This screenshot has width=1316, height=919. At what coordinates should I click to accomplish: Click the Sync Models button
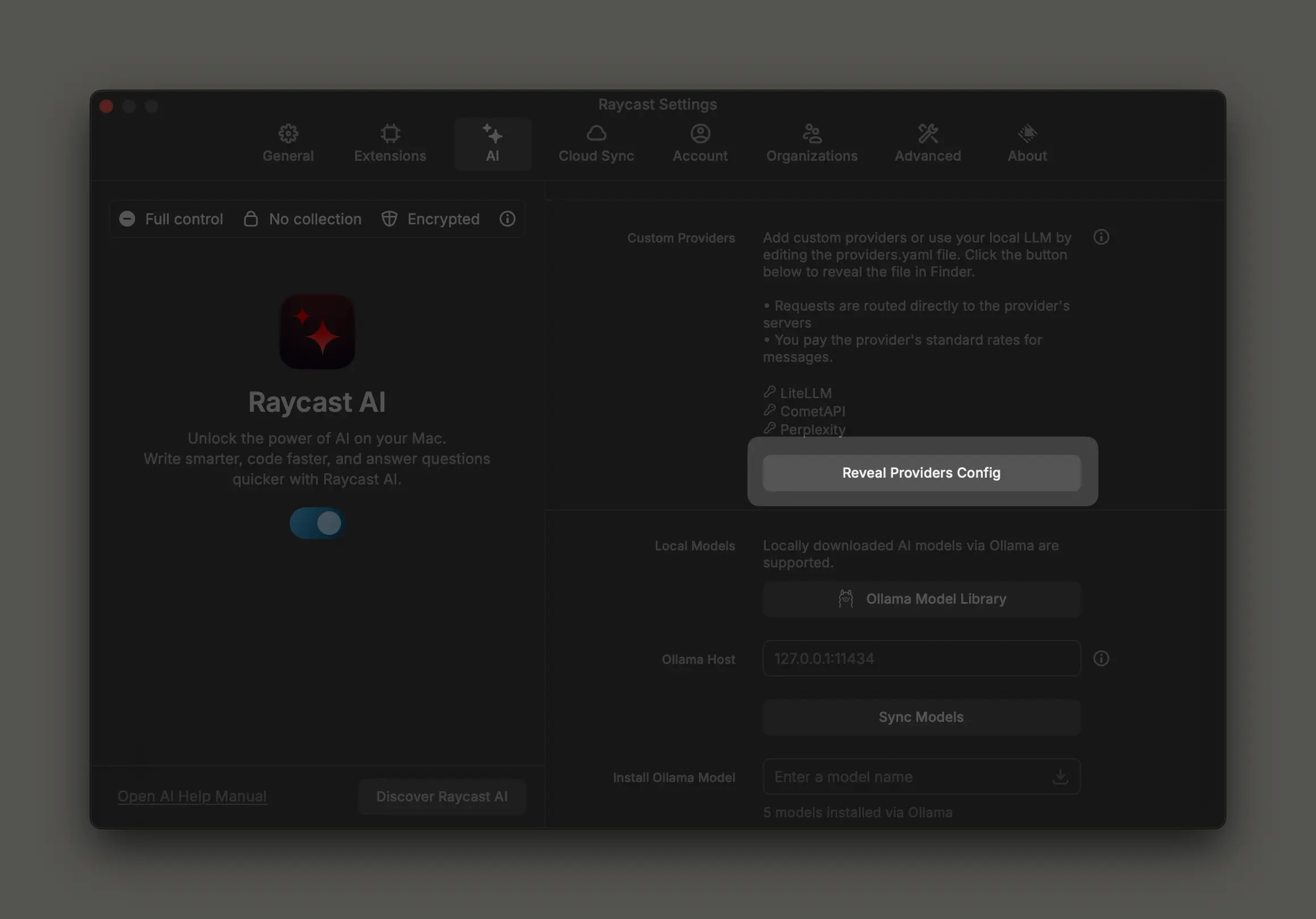coord(921,717)
